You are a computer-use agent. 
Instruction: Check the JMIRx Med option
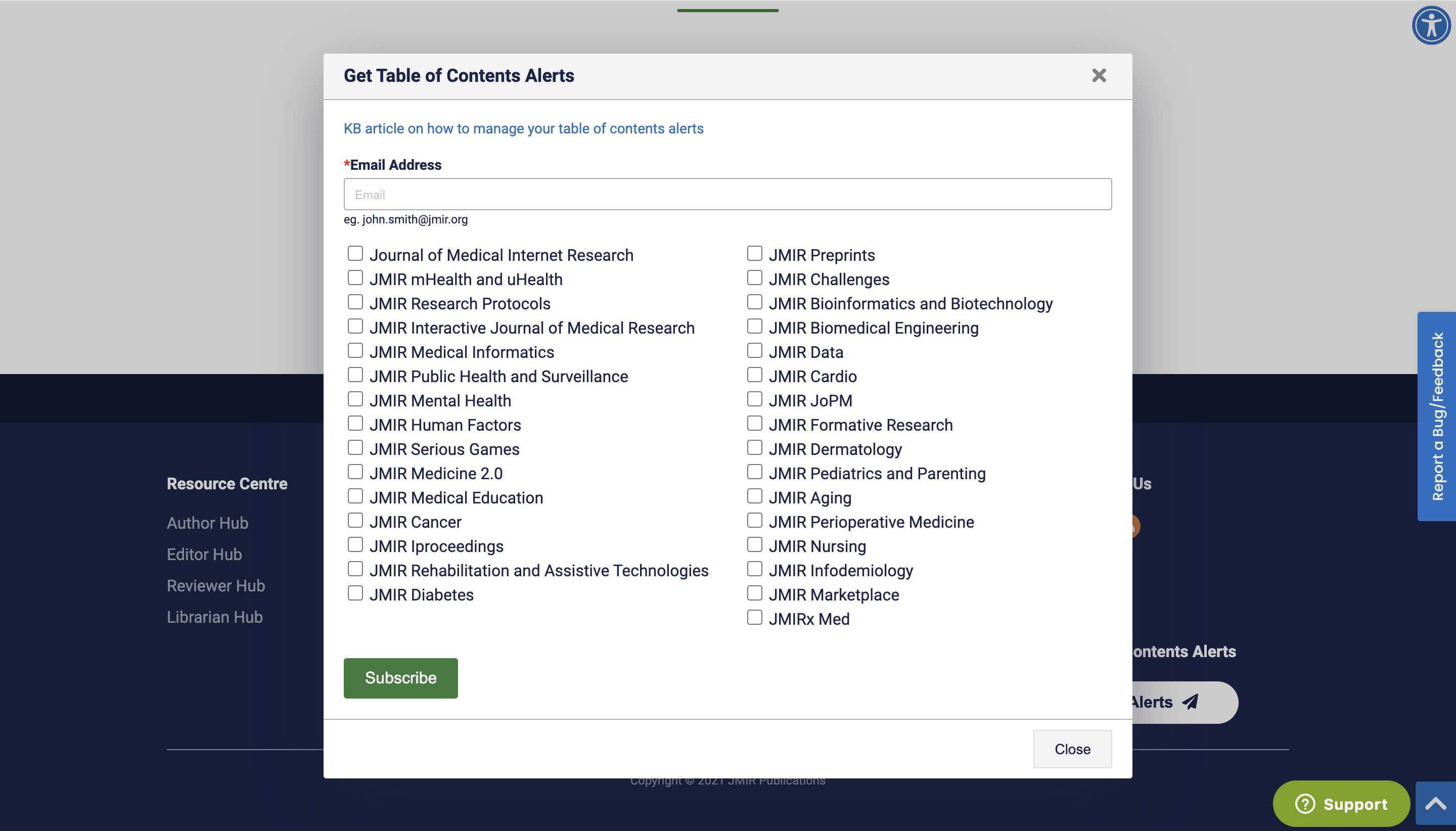coord(754,618)
